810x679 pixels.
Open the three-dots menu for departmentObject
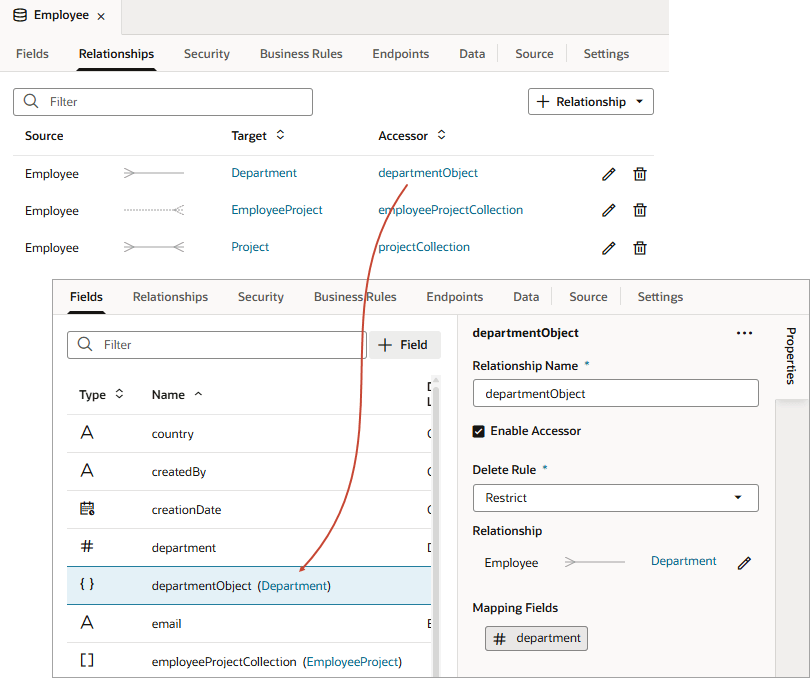pos(744,333)
